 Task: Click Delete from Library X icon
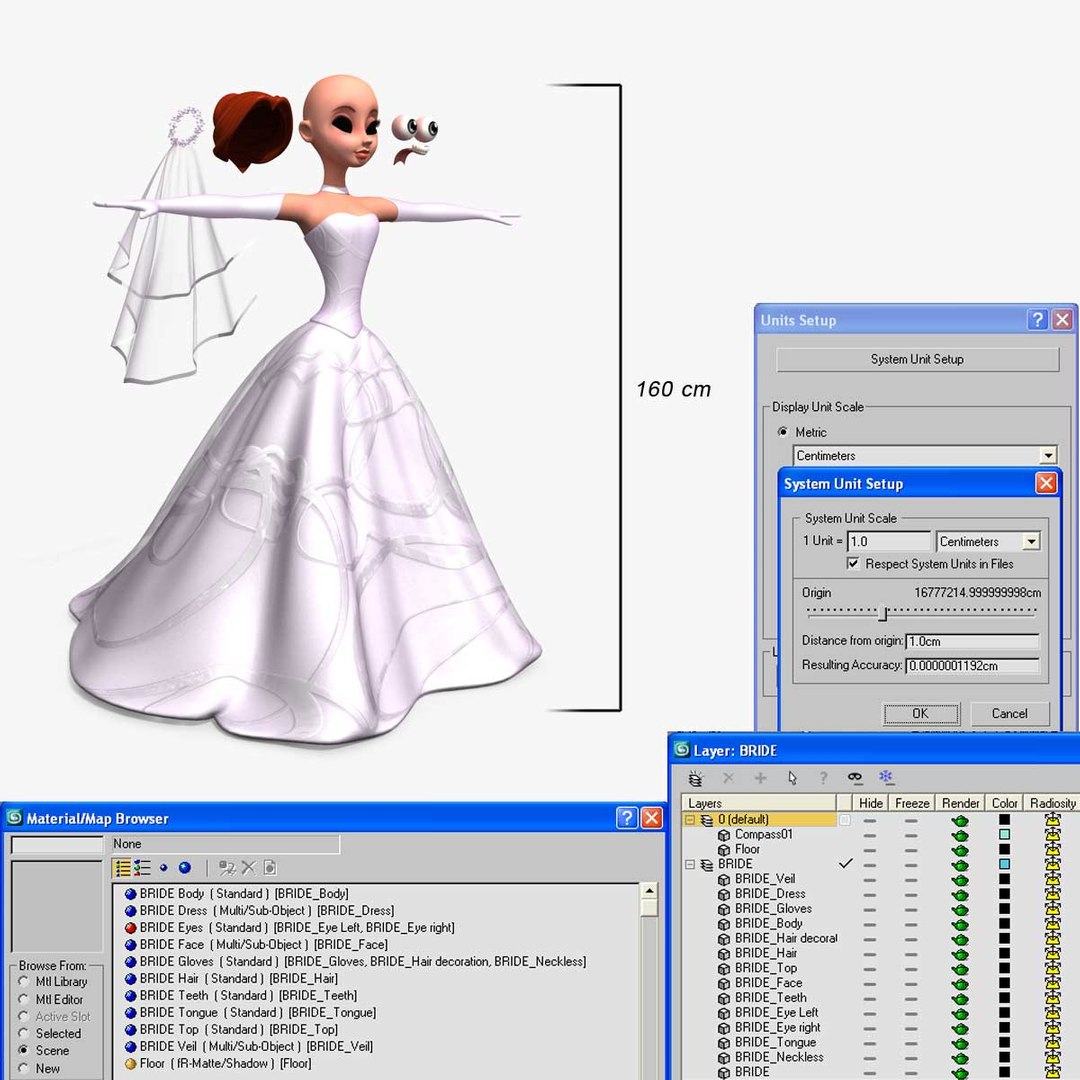coord(249,868)
